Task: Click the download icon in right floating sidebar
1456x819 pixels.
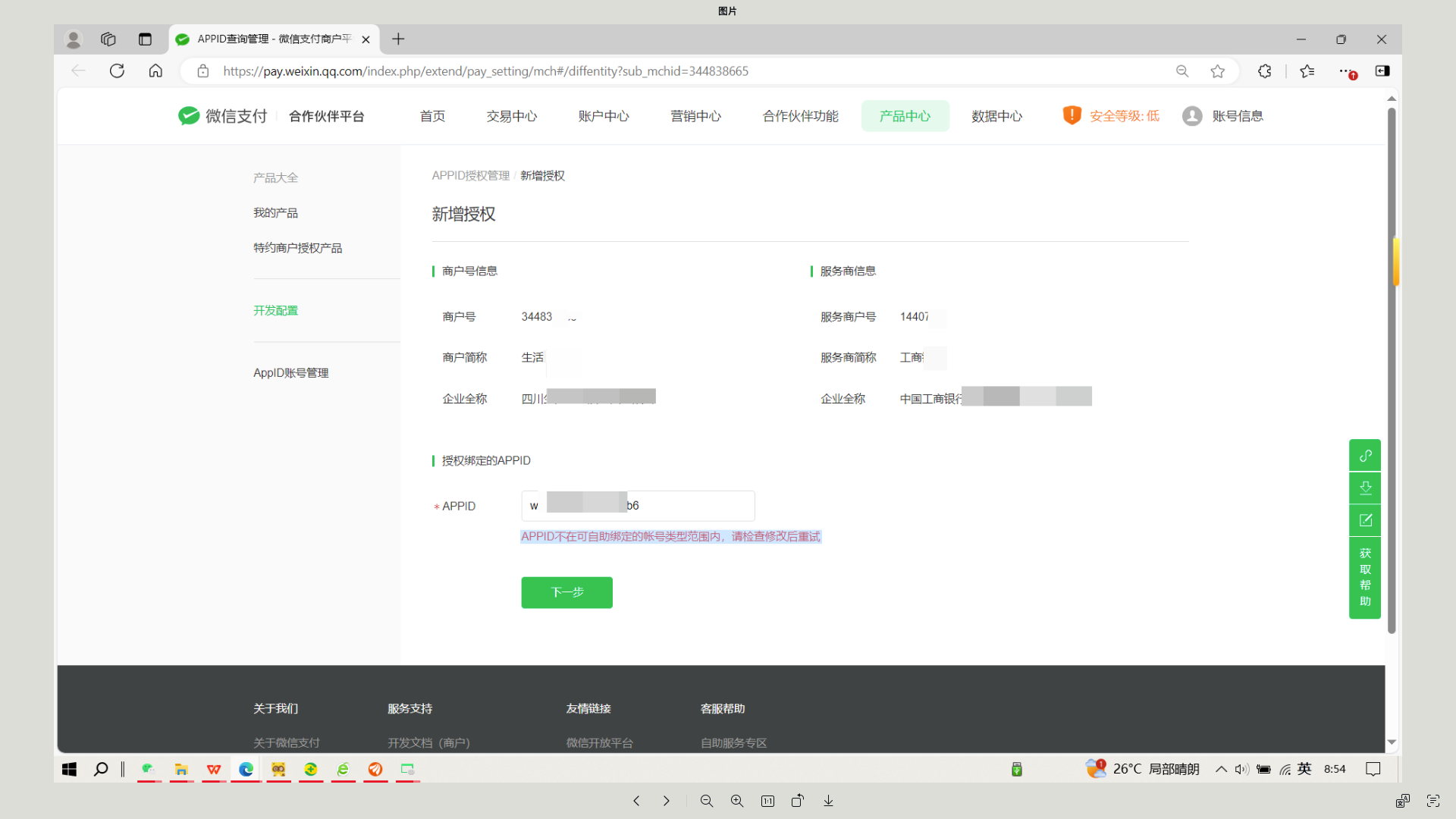Action: [x=1365, y=488]
